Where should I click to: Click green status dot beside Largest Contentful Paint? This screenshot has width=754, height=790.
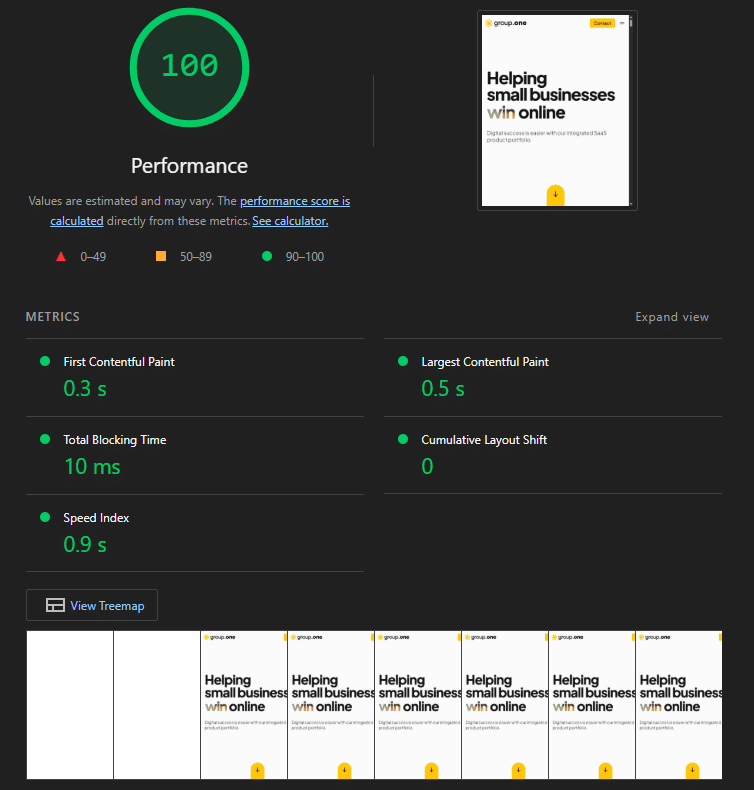tap(403, 361)
